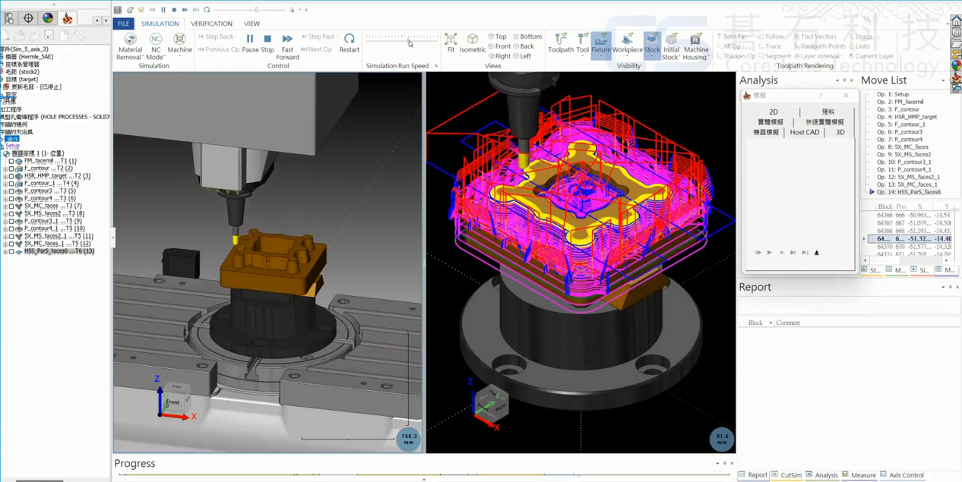Select the Host CAD tab
This screenshot has height=482, width=962.
pyautogui.click(x=804, y=132)
